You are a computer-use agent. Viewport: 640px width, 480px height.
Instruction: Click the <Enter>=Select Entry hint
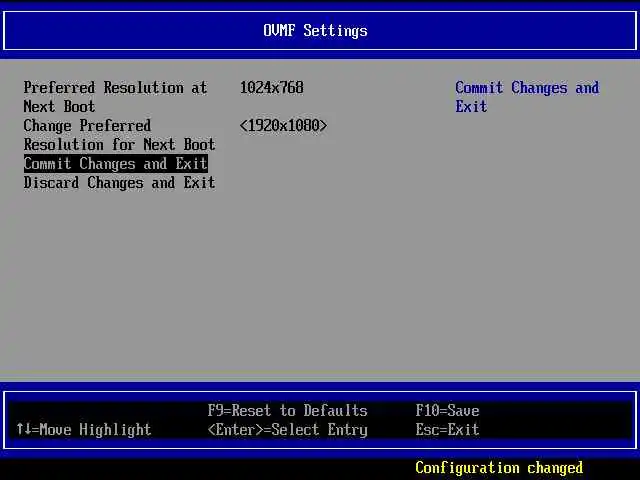pyautogui.click(x=287, y=430)
